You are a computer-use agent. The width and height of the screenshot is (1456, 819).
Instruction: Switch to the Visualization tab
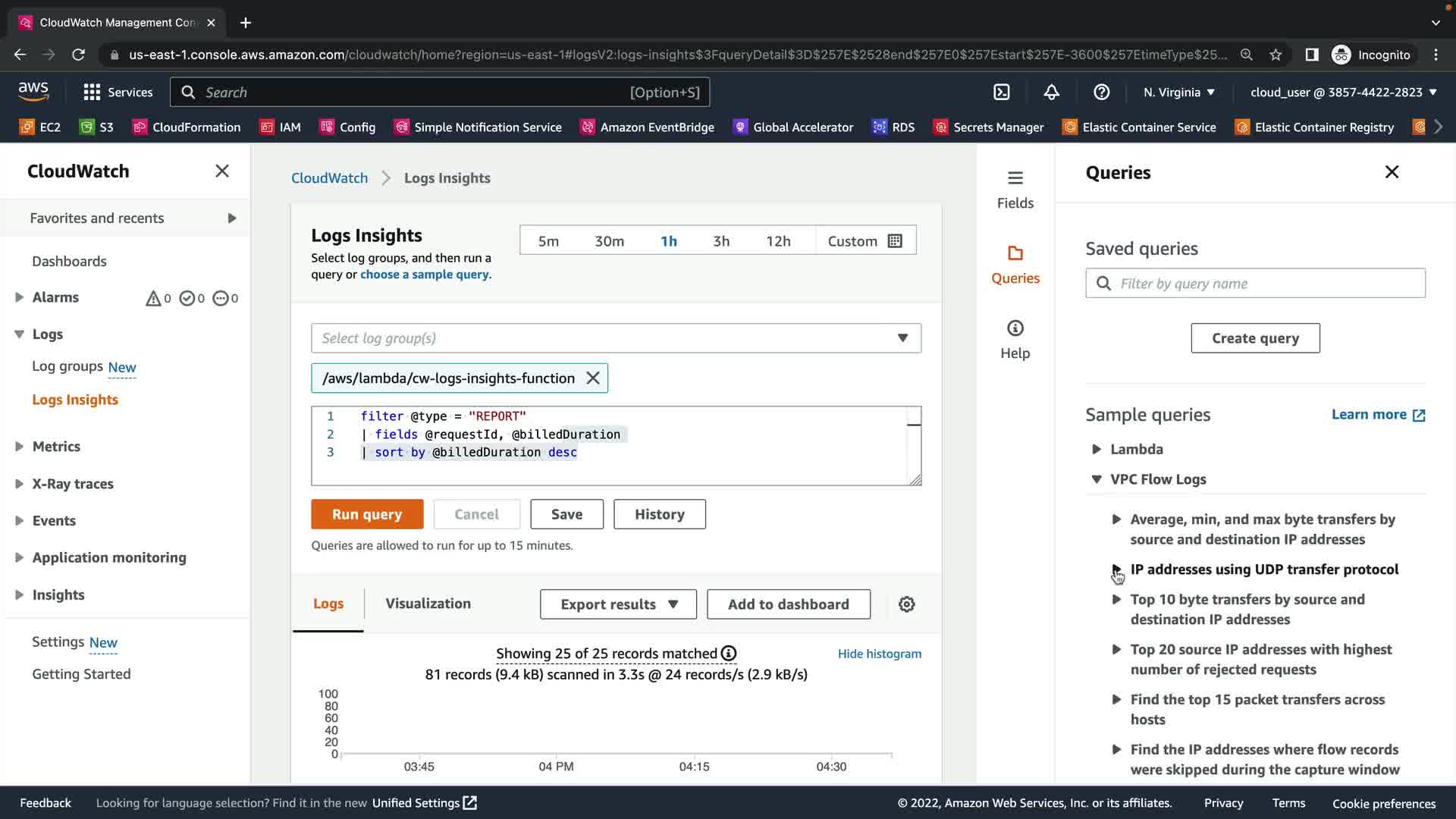(x=428, y=604)
